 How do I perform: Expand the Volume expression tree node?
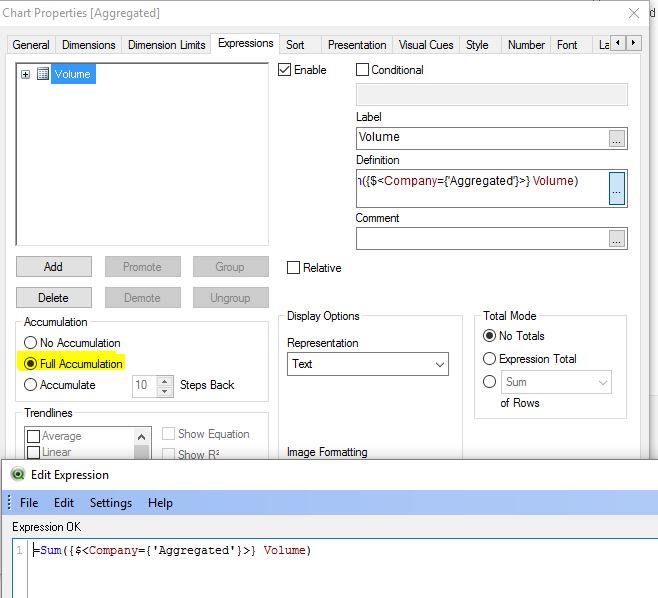(x=26, y=74)
